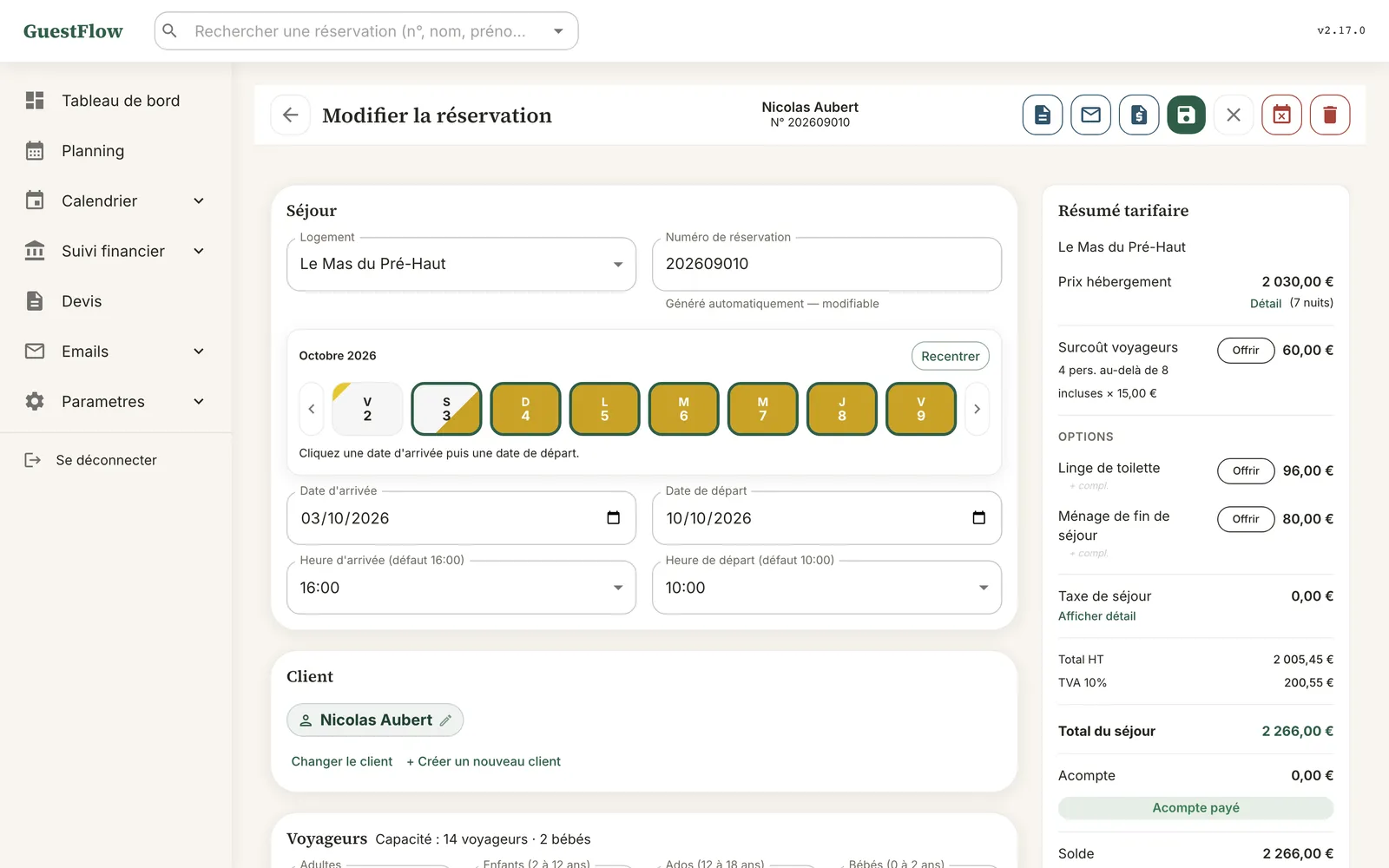Viewport: 1389px width, 868px height.
Task: Click the Numéro de réservation field
Action: tap(826, 264)
